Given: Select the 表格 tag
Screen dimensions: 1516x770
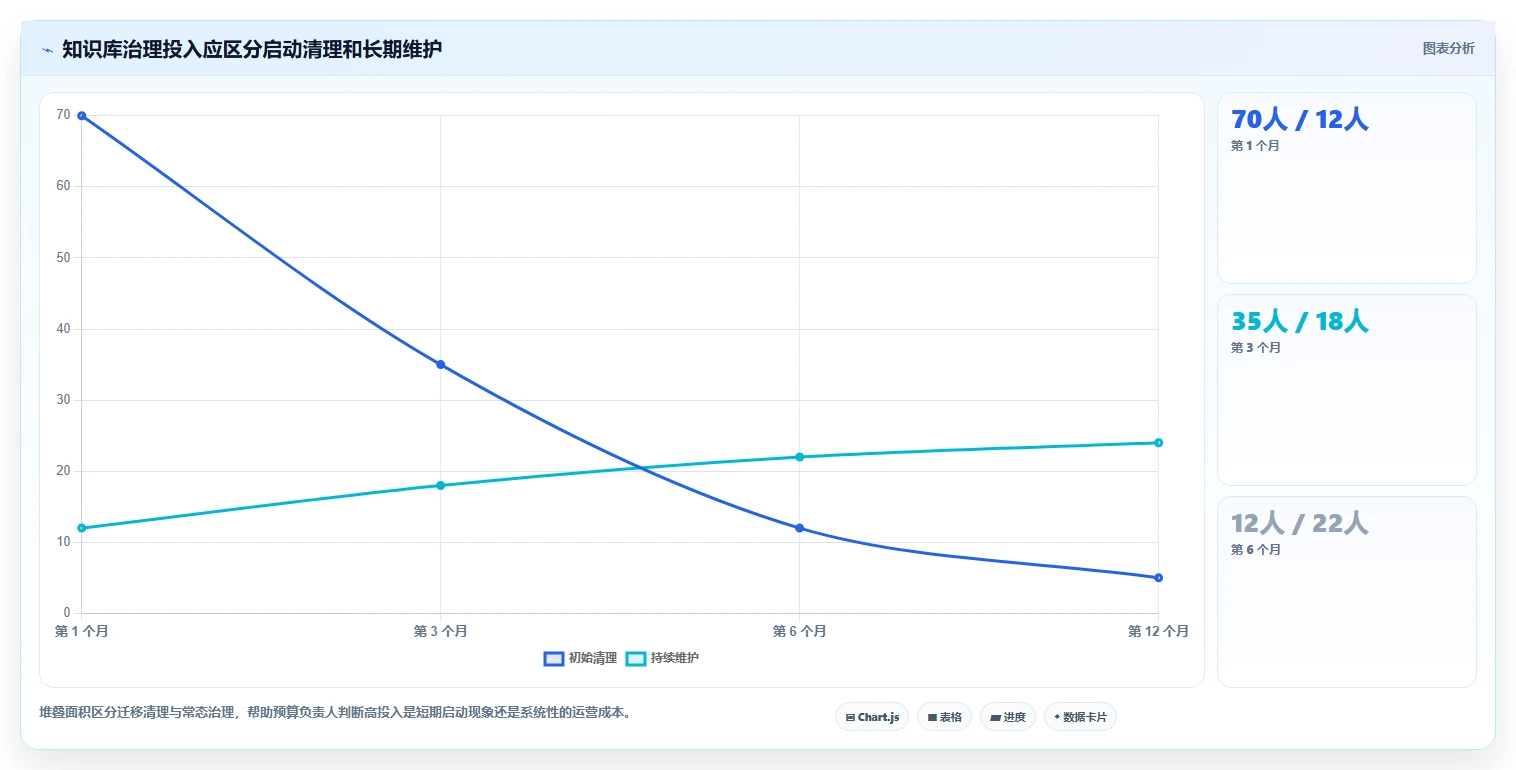Looking at the screenshot, I should click(x=944, y=717).
